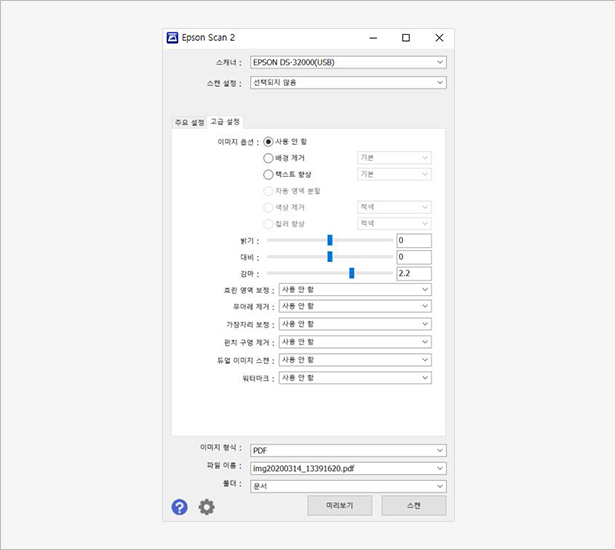Select the 자동 영역 분할 radio button

pyautogui.click(x=268, y=191)
